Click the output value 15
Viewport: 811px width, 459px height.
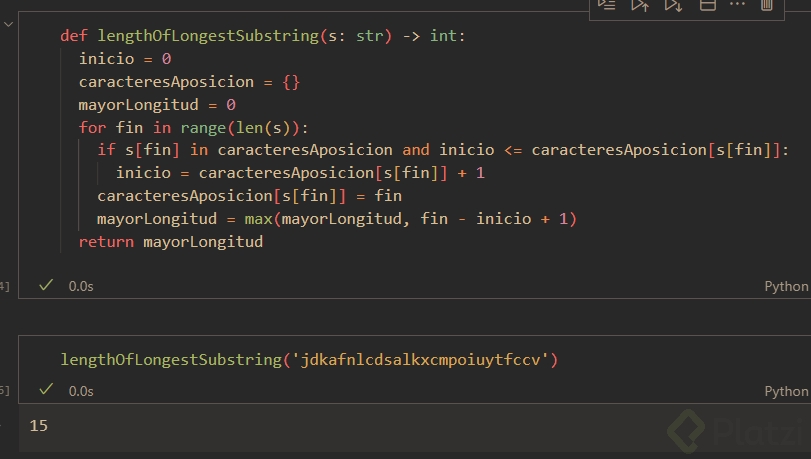tap(39, 426)
